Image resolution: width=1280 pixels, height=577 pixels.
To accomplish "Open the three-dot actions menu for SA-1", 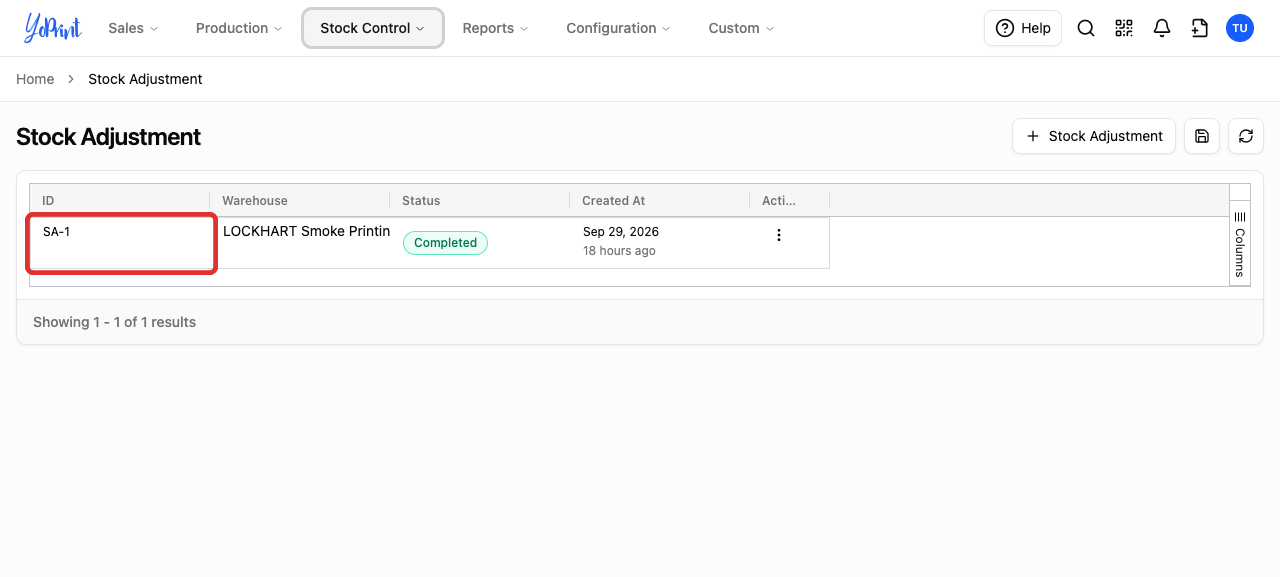I will (x=779, y=235).
